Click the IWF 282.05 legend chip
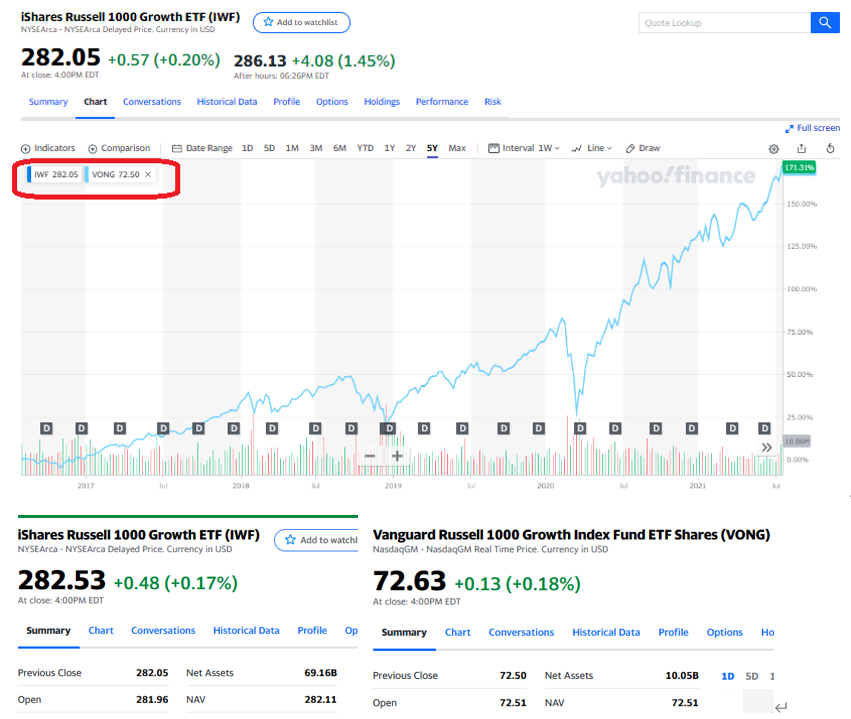 (54, 174)
